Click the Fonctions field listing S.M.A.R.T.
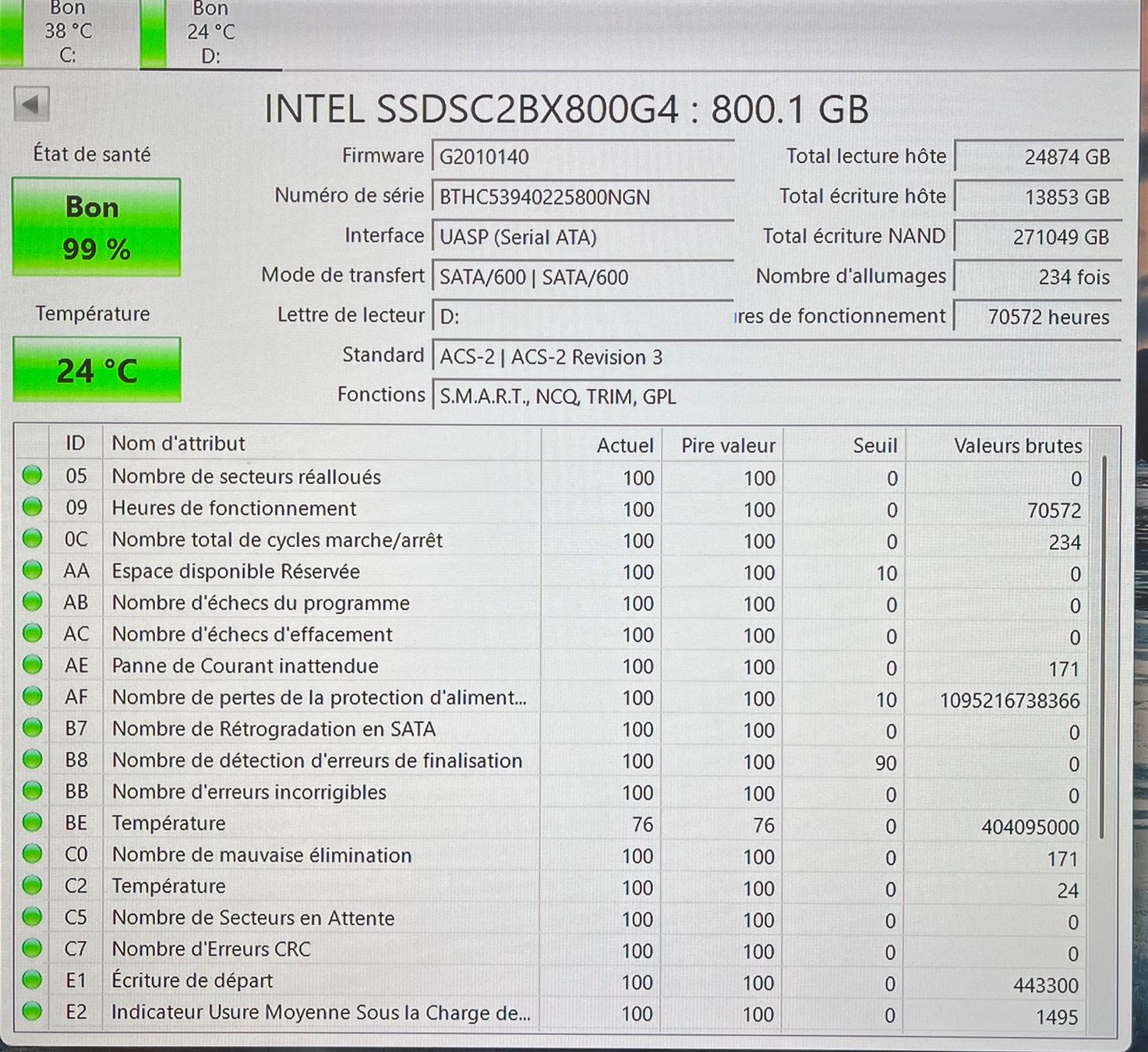This screenshot has width=1148, height=1052. pyautogui.click(x=776, y=396)
